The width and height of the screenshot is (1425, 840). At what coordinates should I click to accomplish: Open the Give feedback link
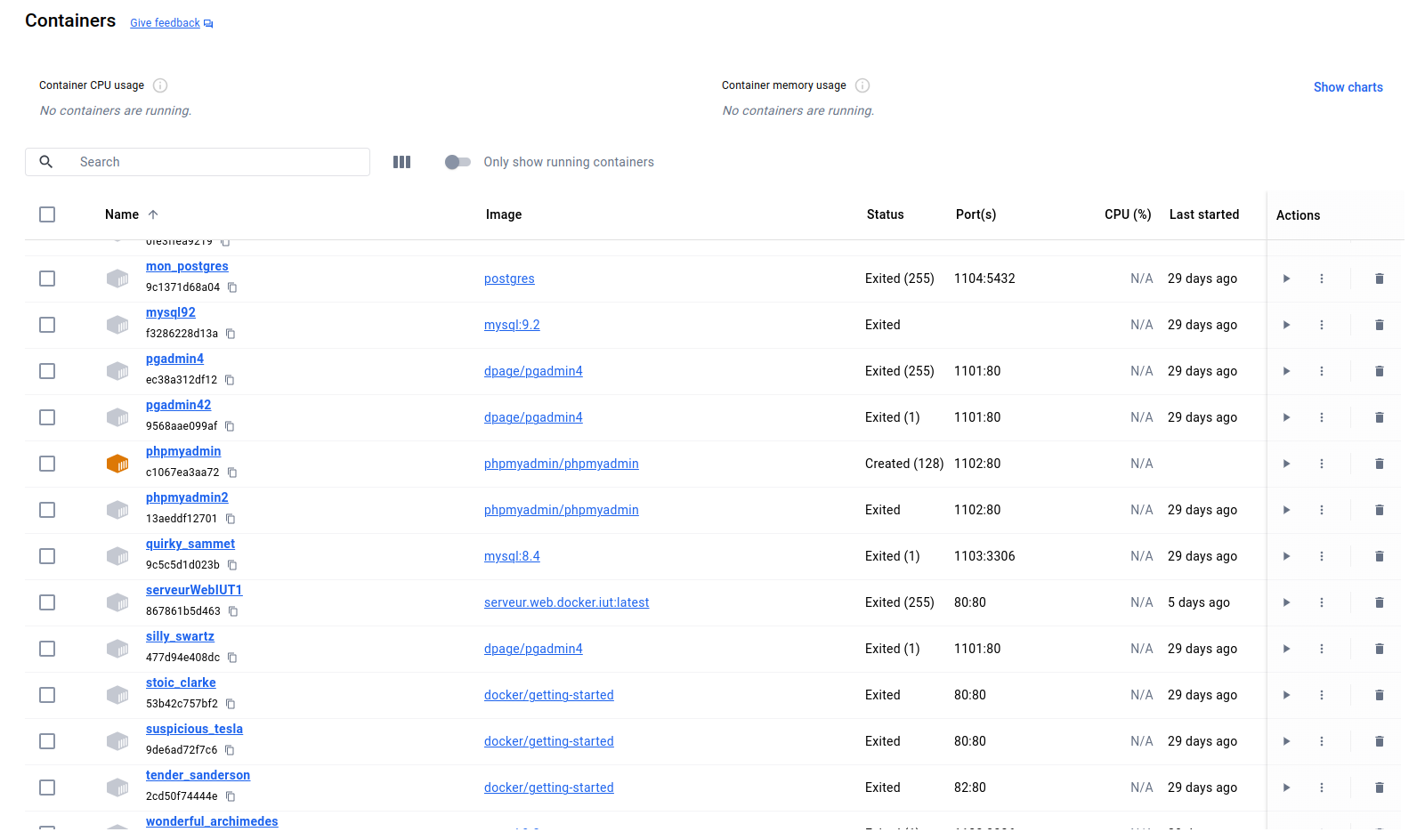(x=166, y=23)
